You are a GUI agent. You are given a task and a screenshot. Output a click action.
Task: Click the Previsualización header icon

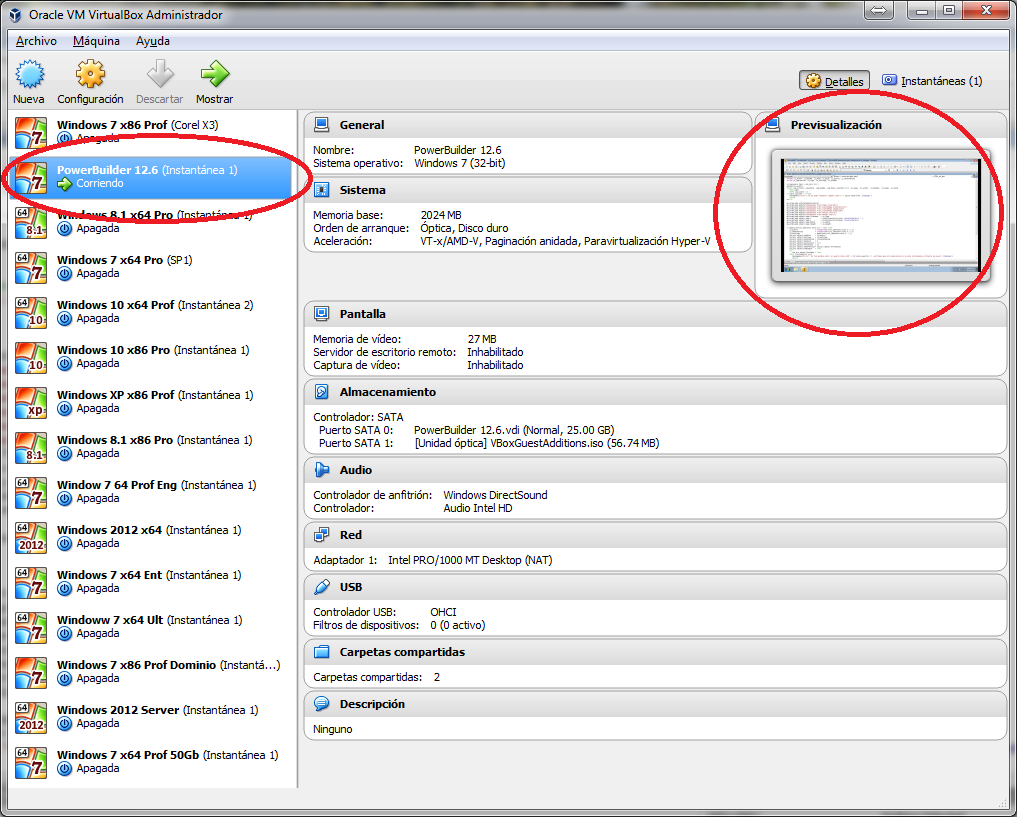772,124
